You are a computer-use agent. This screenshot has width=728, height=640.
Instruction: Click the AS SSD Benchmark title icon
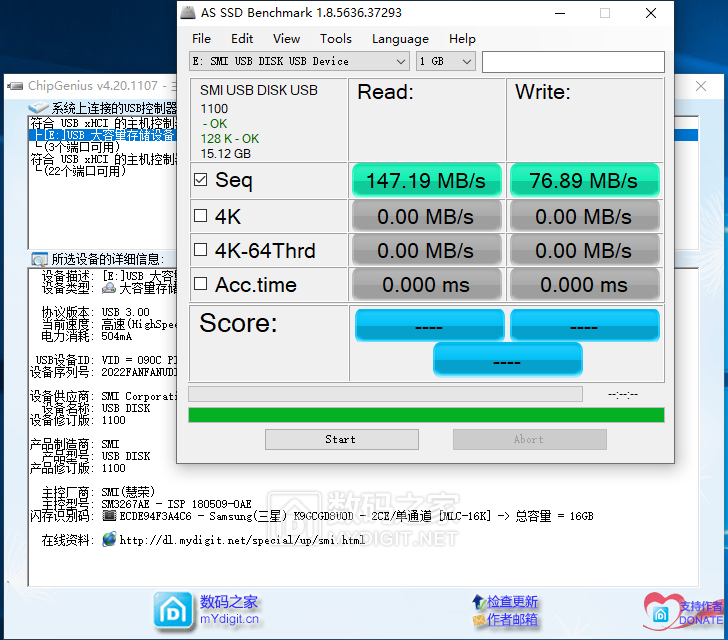coord(188,13)
